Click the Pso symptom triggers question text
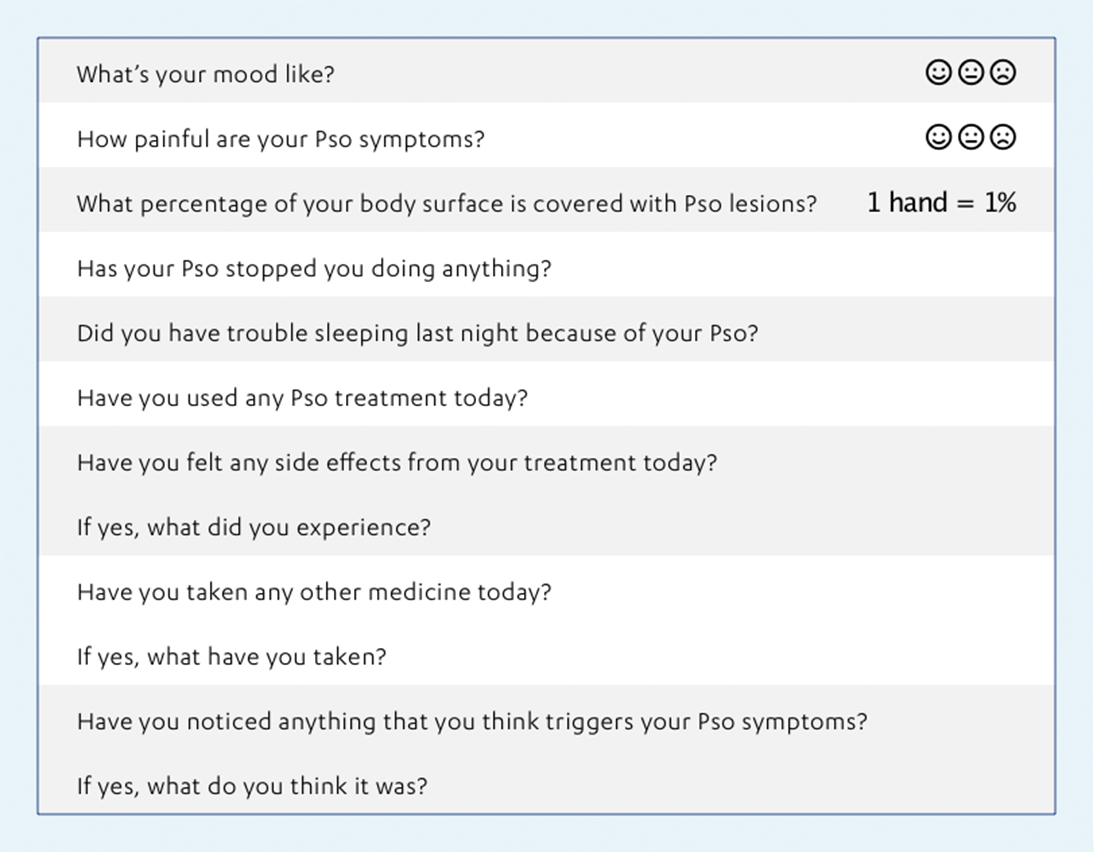The image size is (1094, 852). pos(471,721)
